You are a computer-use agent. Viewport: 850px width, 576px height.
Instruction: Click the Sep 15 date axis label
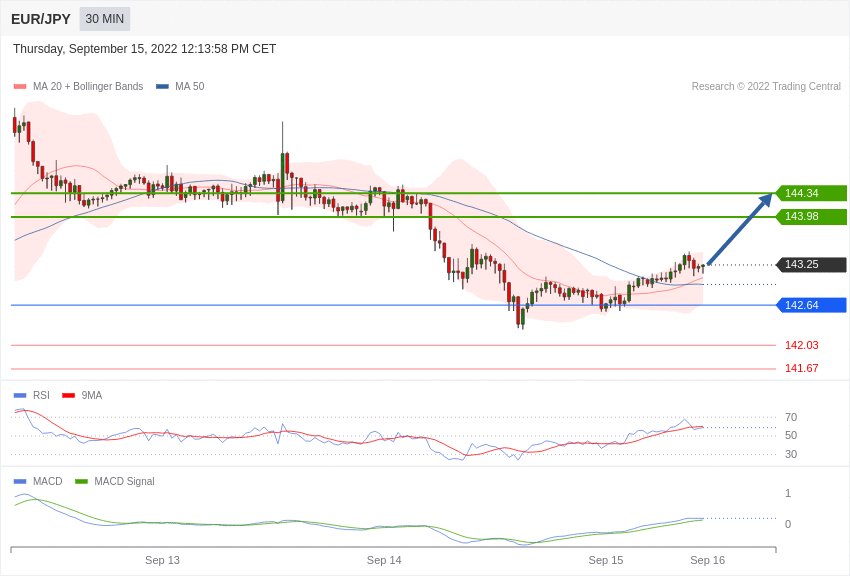click(x=606, y=560)
